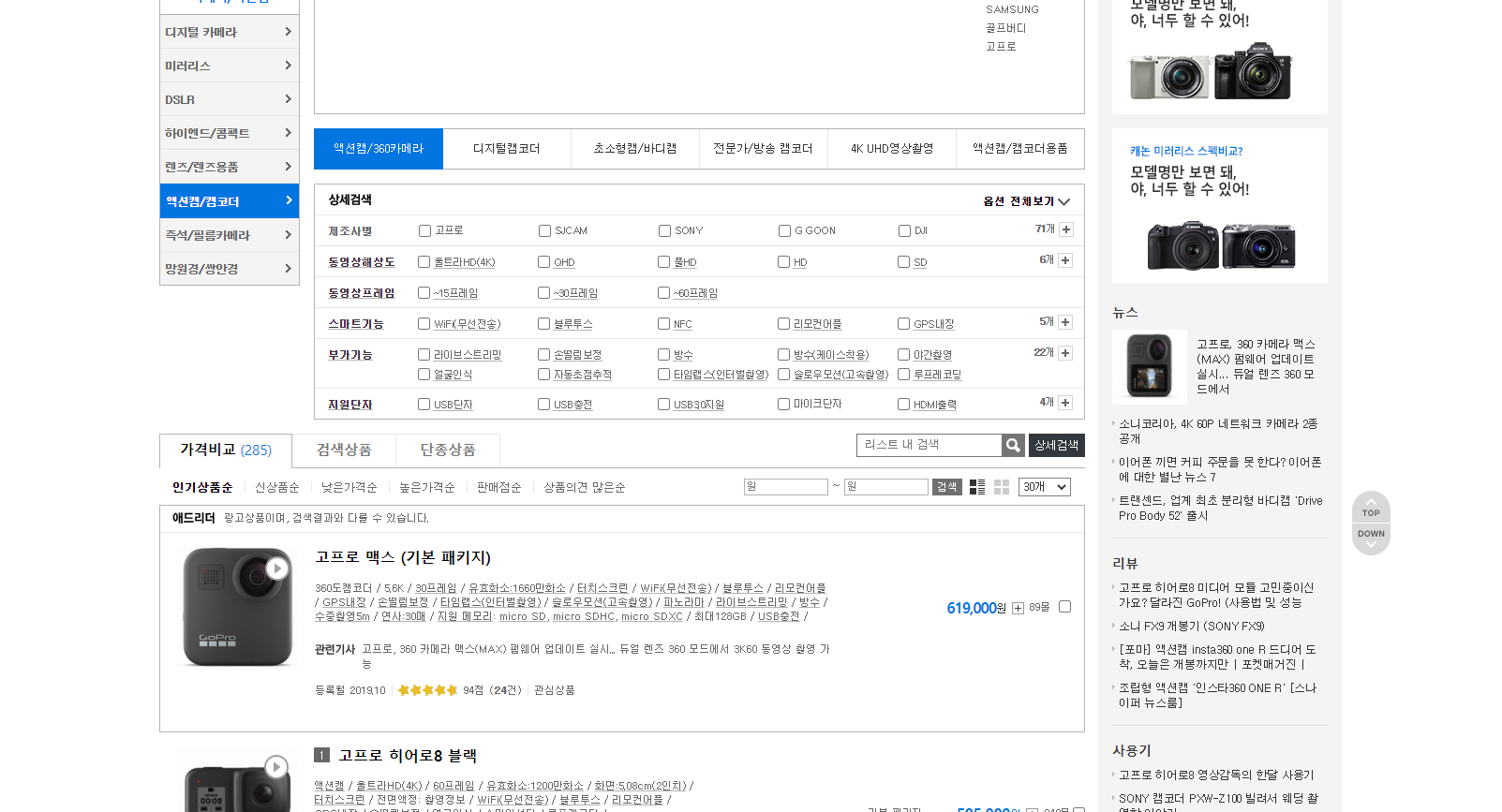The image size is (1502, 812).
Task: Open the Canon mirrorless spec comparison banner
Action: tap(1219, 206)
